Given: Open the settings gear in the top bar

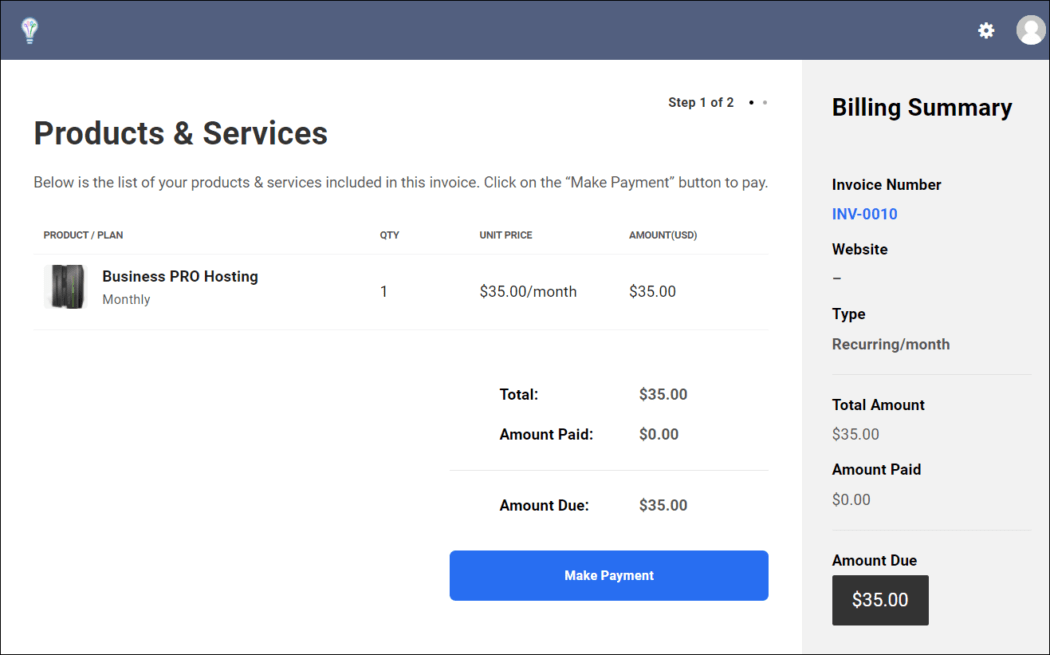Looking at the screenshot, I should pos(986,30).
